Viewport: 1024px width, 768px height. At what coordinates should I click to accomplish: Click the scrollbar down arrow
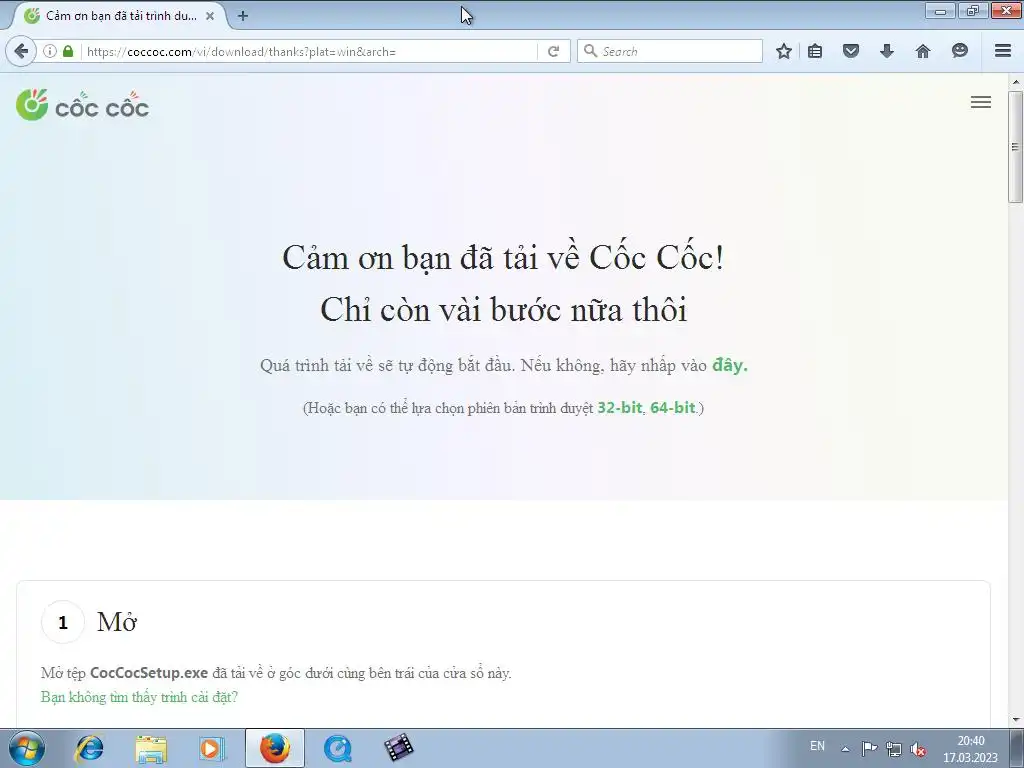pyautogui.click(x=1016, y=720)
